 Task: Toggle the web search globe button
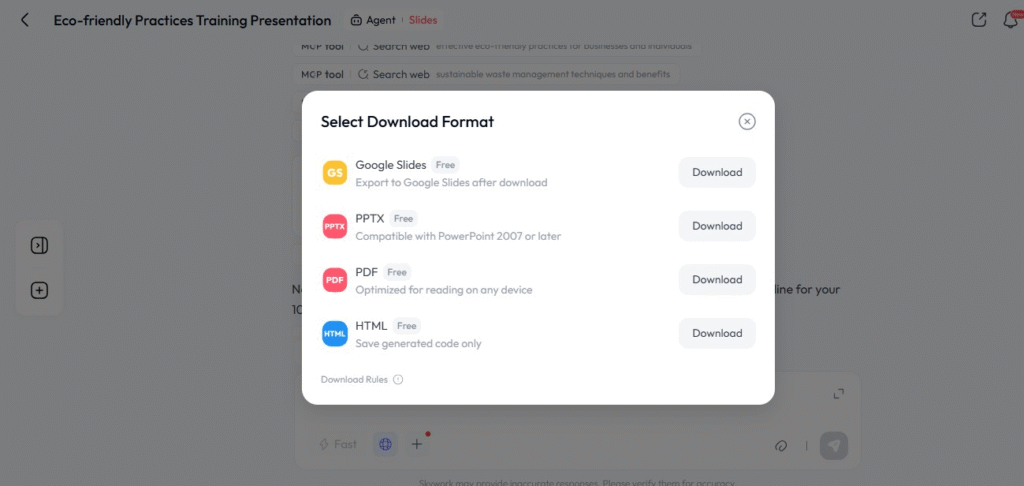click(x=385, y=444)
